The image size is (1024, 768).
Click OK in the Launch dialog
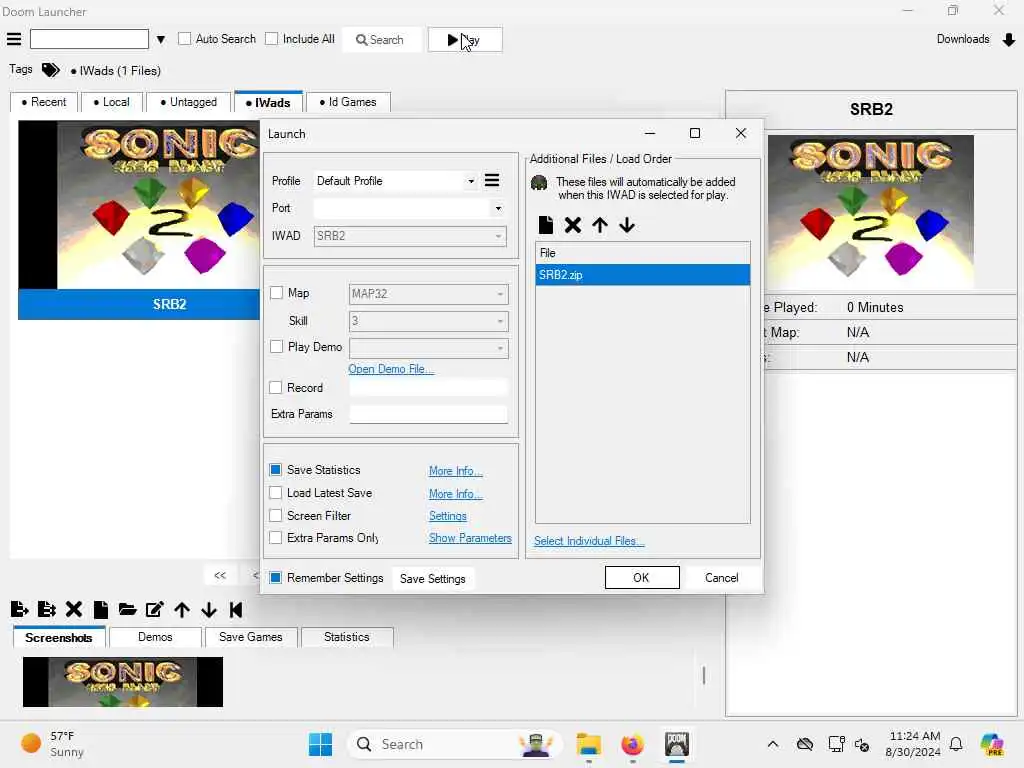pos(642,577)
